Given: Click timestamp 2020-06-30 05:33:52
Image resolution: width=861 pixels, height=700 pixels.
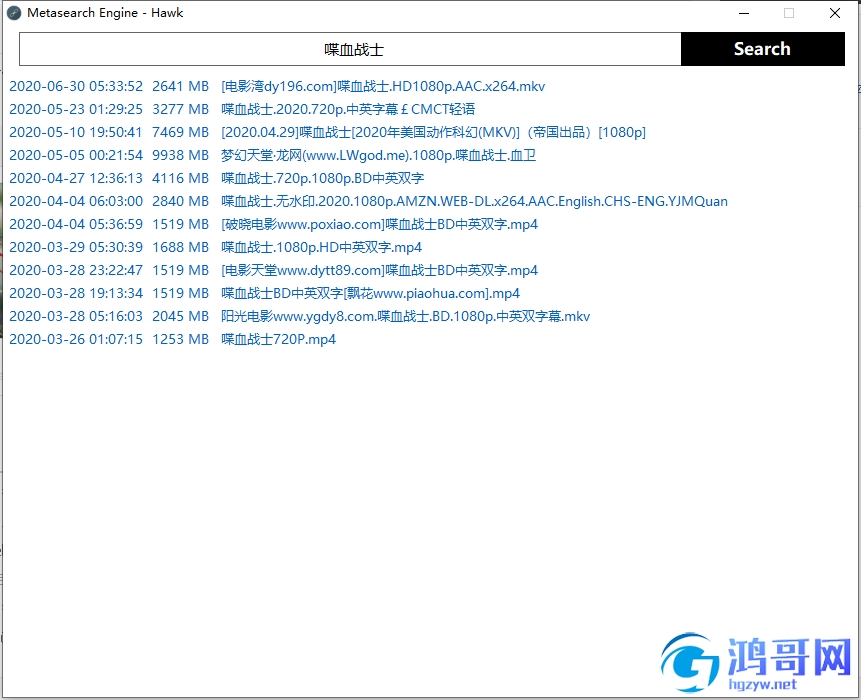Looking at the screenshot, I should 76,86.
